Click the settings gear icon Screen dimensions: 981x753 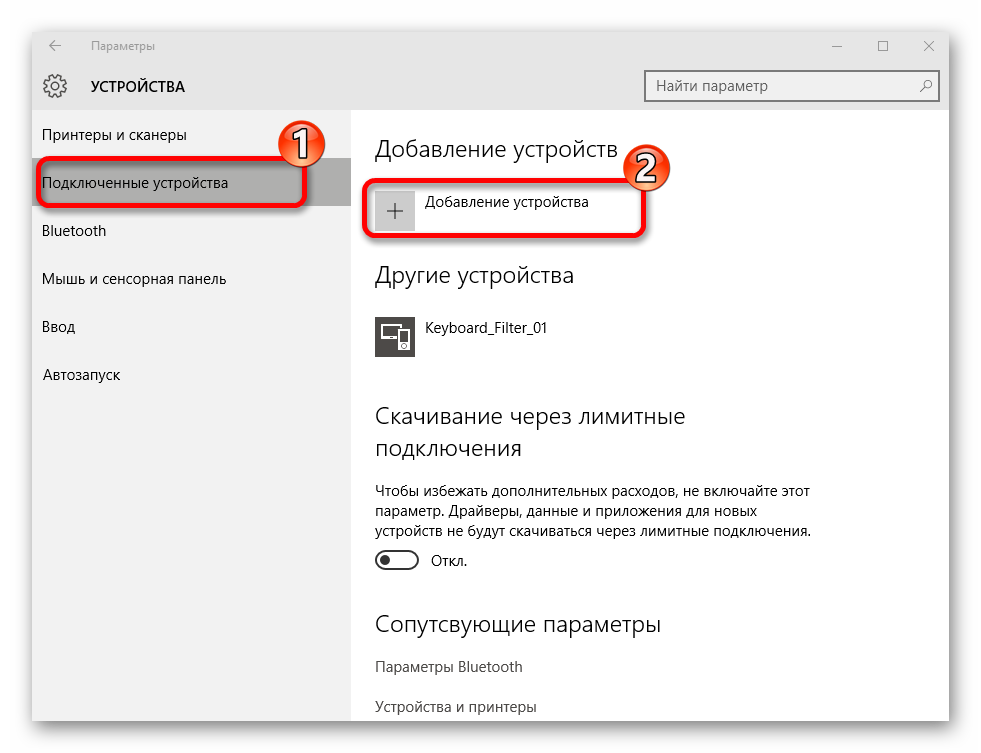coord(55,86)
